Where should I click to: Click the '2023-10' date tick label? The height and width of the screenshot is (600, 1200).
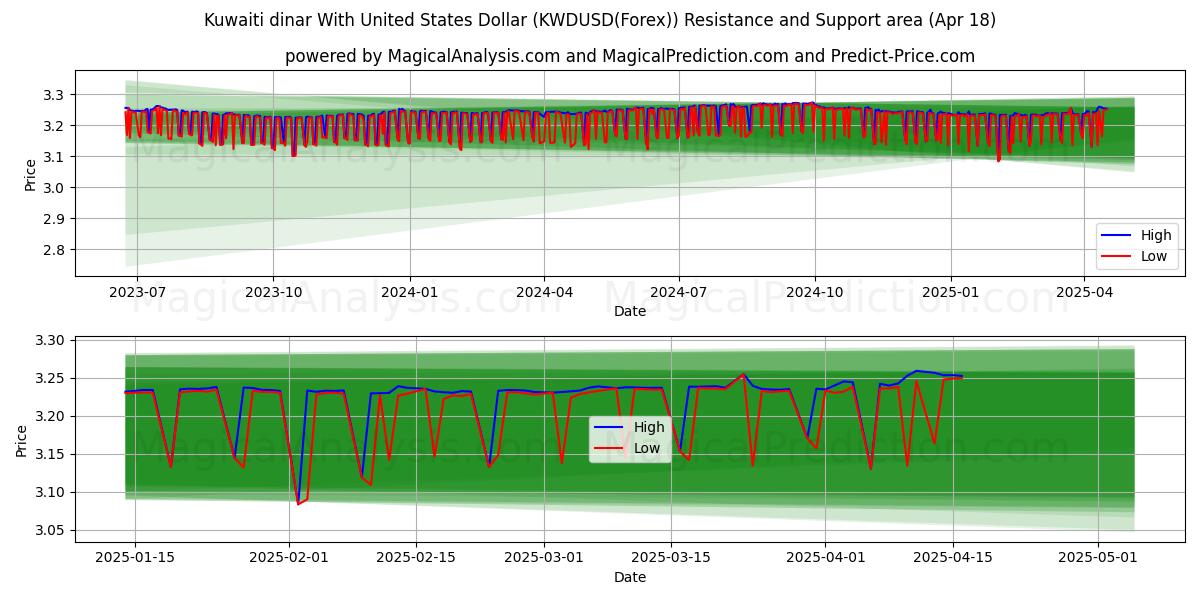(x=273, y=292)
